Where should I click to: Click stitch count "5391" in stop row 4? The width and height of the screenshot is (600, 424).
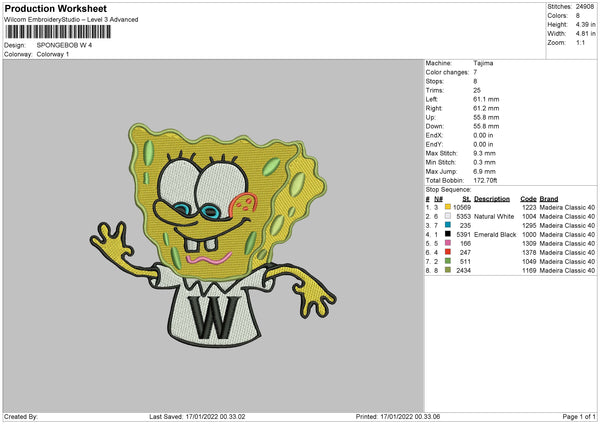(463, 235)
